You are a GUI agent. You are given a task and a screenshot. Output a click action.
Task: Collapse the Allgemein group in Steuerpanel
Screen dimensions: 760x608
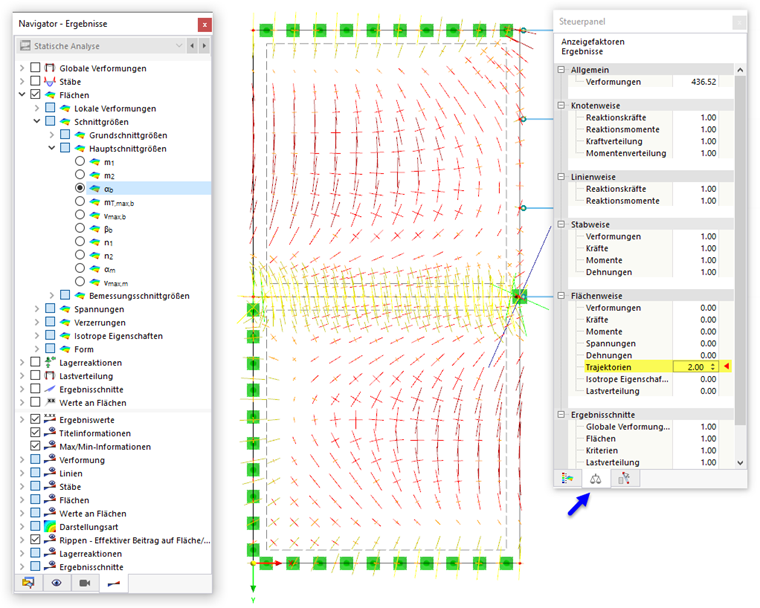[561, 70]
